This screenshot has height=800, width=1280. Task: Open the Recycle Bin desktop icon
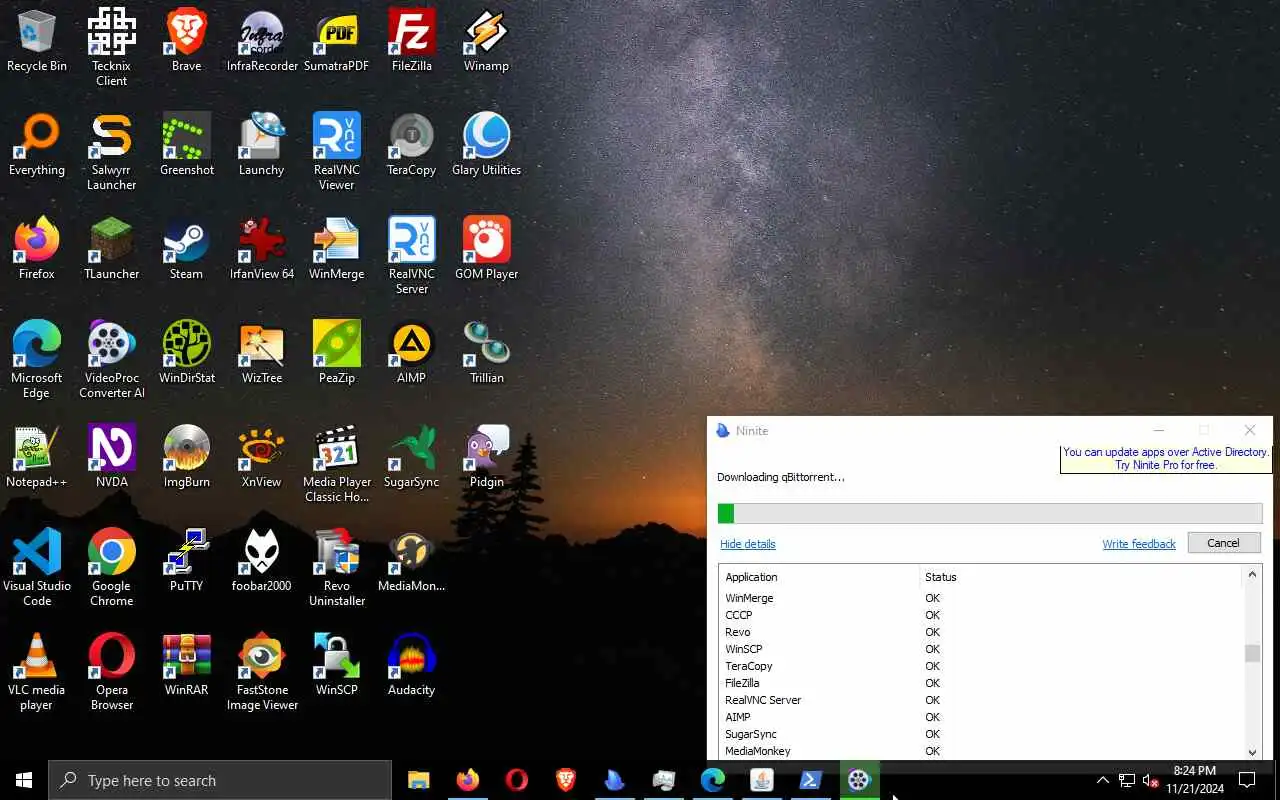[37, 42]
